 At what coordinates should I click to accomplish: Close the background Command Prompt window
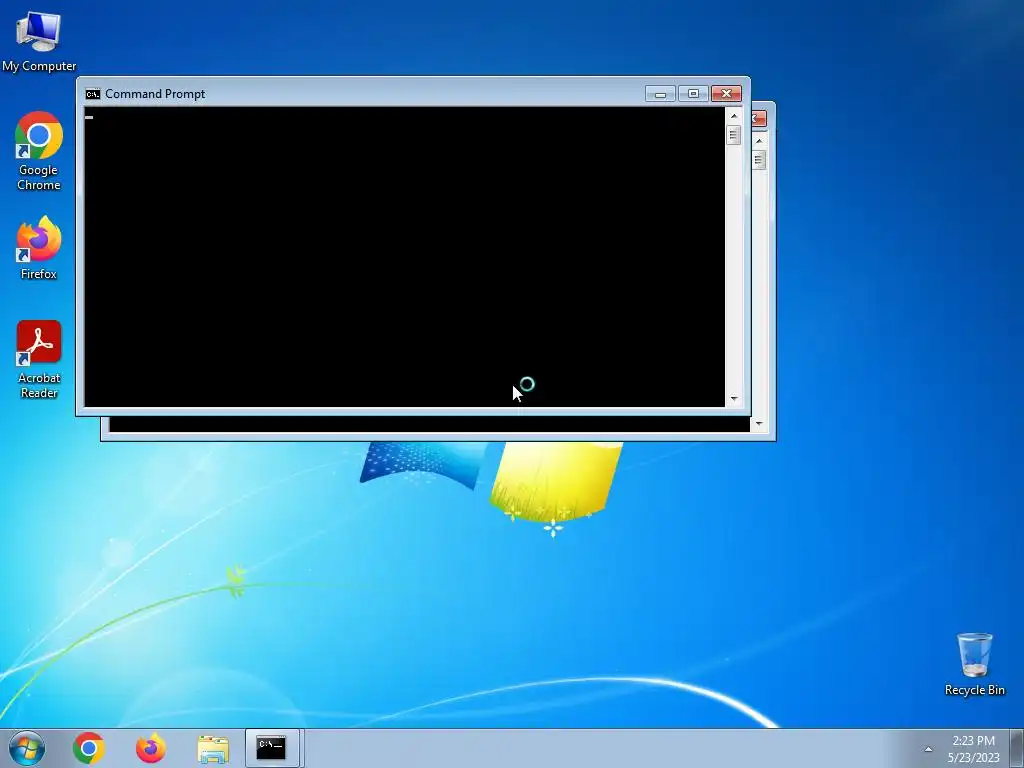coord(759,118)
